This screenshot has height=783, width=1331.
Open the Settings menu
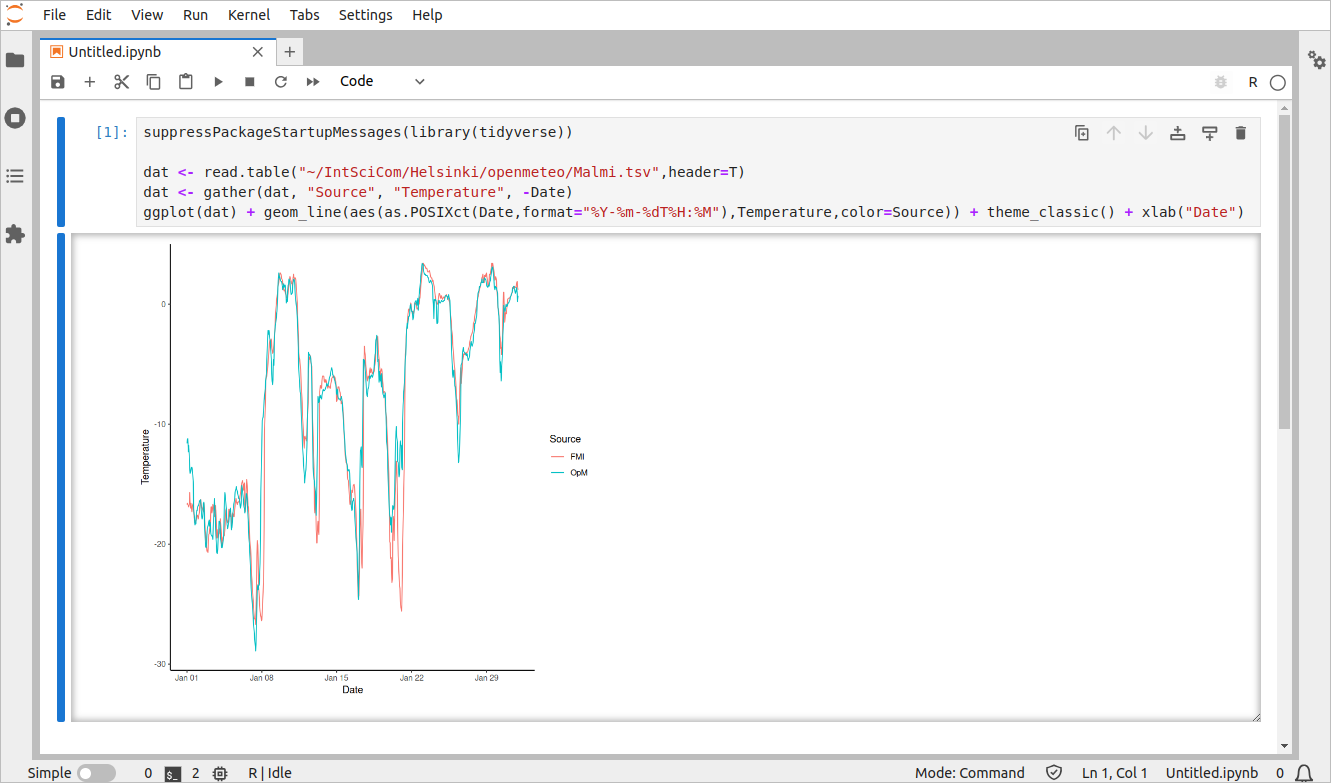pos(366,15)
